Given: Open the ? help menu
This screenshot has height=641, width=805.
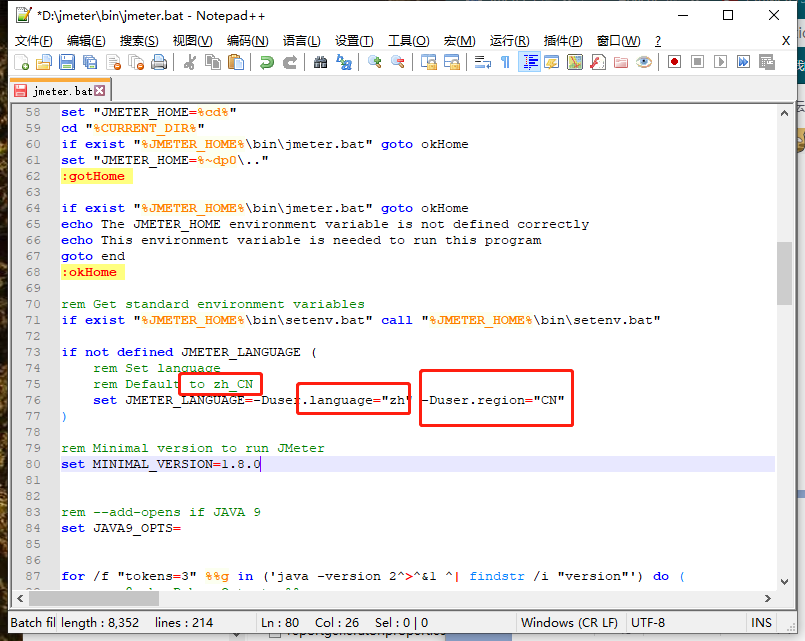Looking at the screenshot, I should click(658, 41).
